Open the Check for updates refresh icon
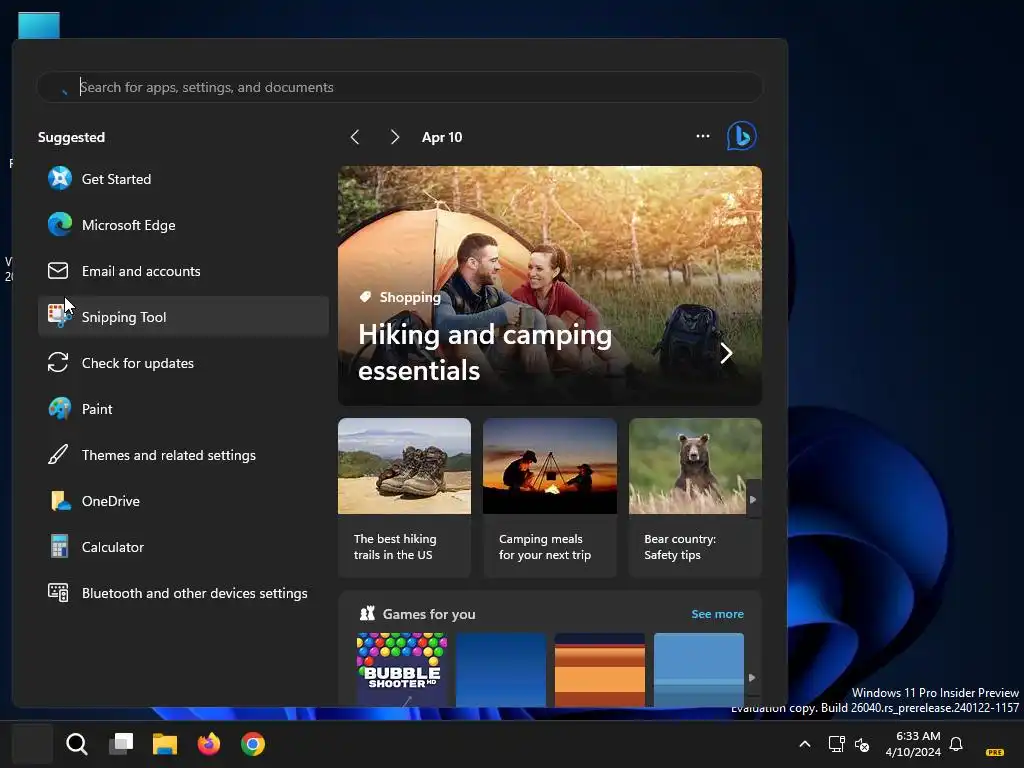 point(58,362)
